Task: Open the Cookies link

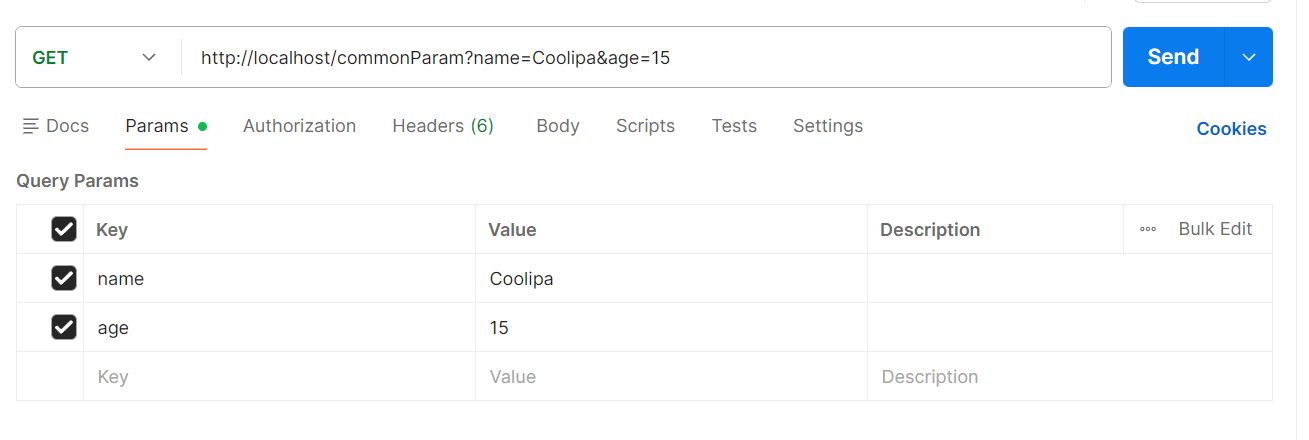Action: coord(1231,129)
